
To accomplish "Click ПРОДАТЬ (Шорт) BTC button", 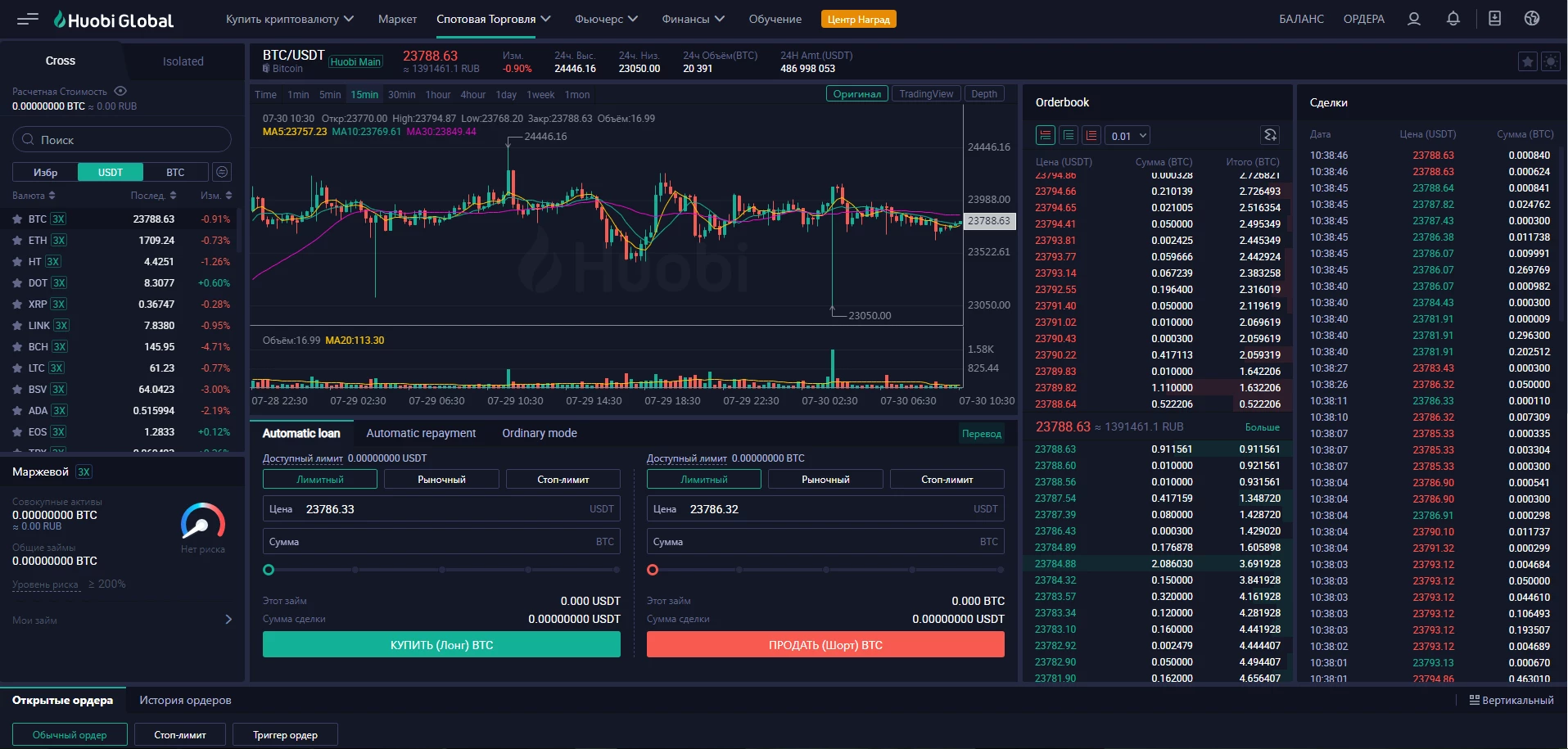I will pos(825,645).
